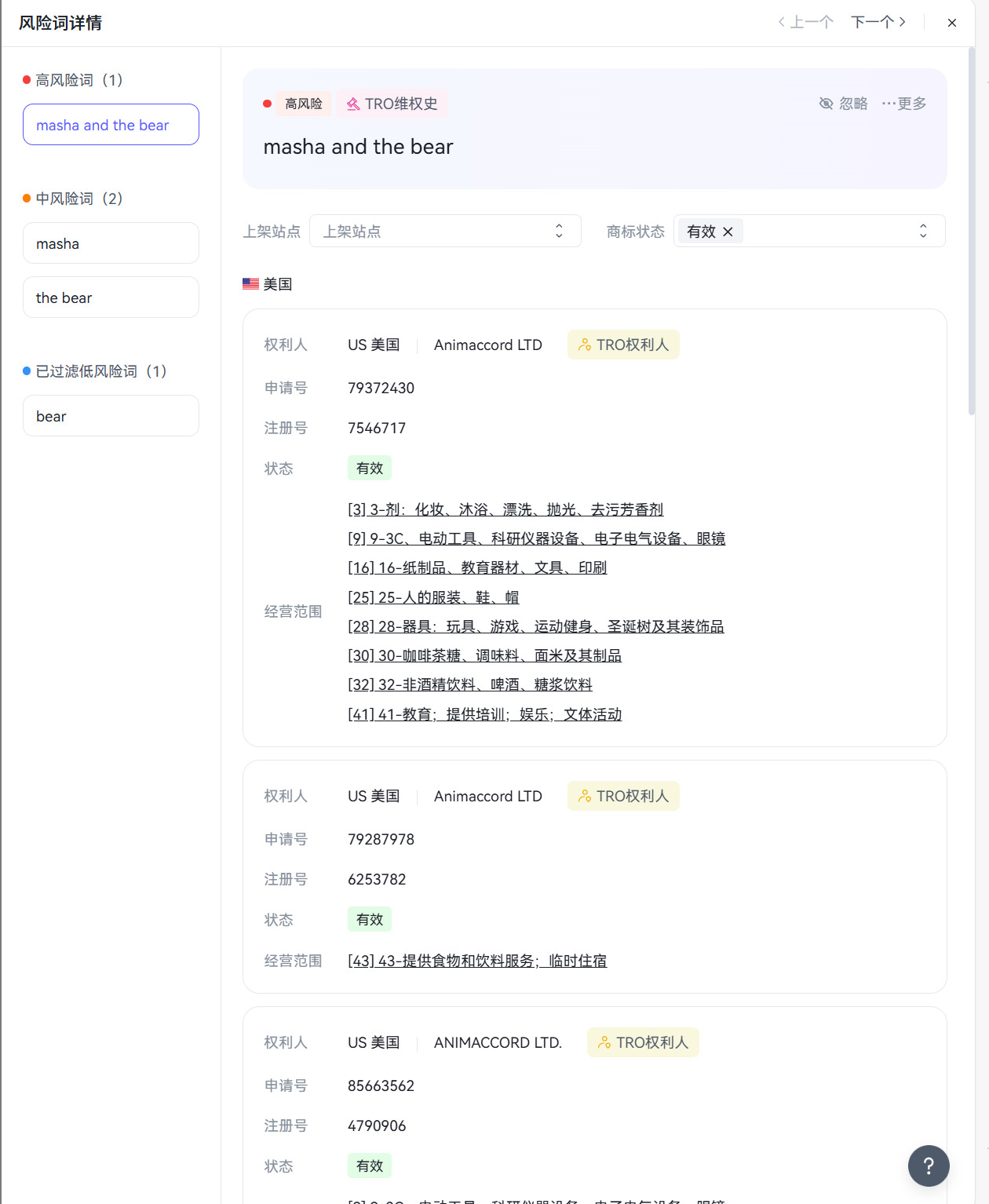Viewport: 989px width, 1204px height.
Task: Click application number 79287978
Action: 381,839
